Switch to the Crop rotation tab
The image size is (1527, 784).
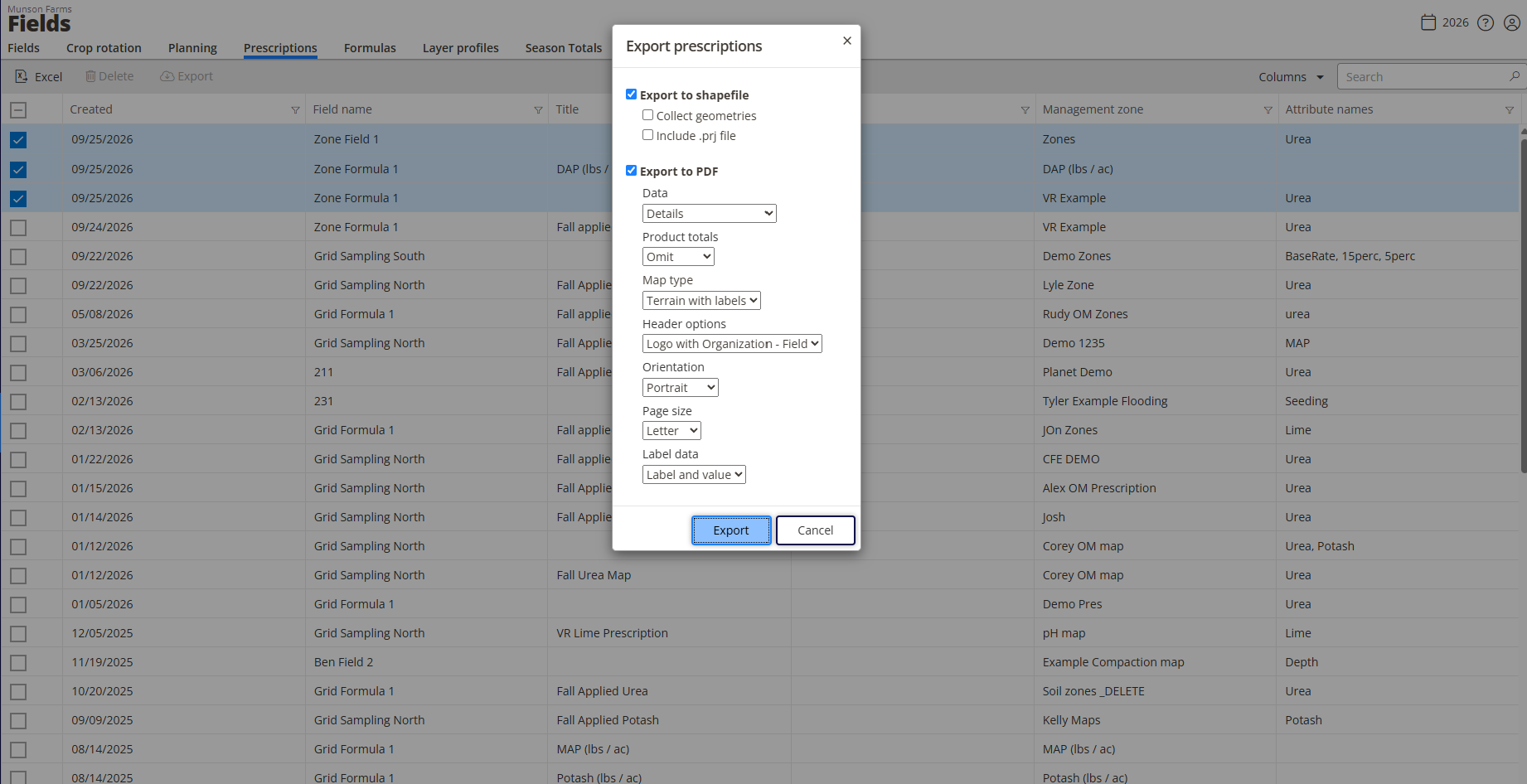pyautogui.click(x=104, y=48)
